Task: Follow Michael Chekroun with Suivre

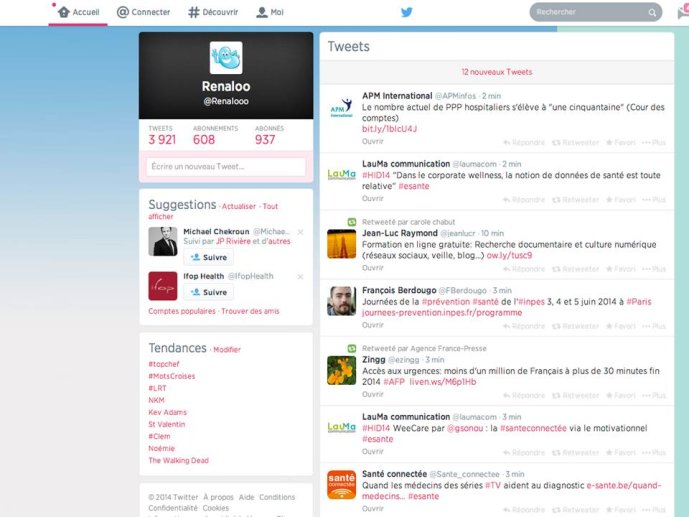Action: point(209,257)
